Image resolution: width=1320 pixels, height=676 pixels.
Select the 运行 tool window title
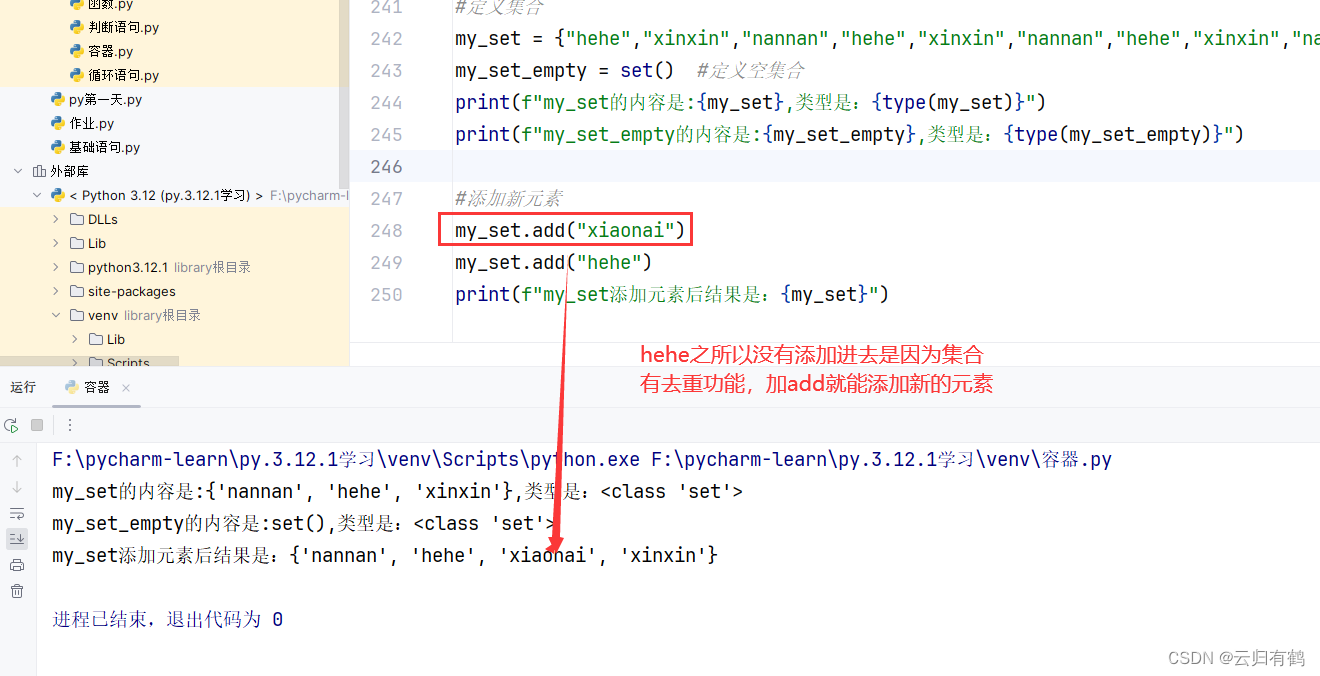pos(23,388)
